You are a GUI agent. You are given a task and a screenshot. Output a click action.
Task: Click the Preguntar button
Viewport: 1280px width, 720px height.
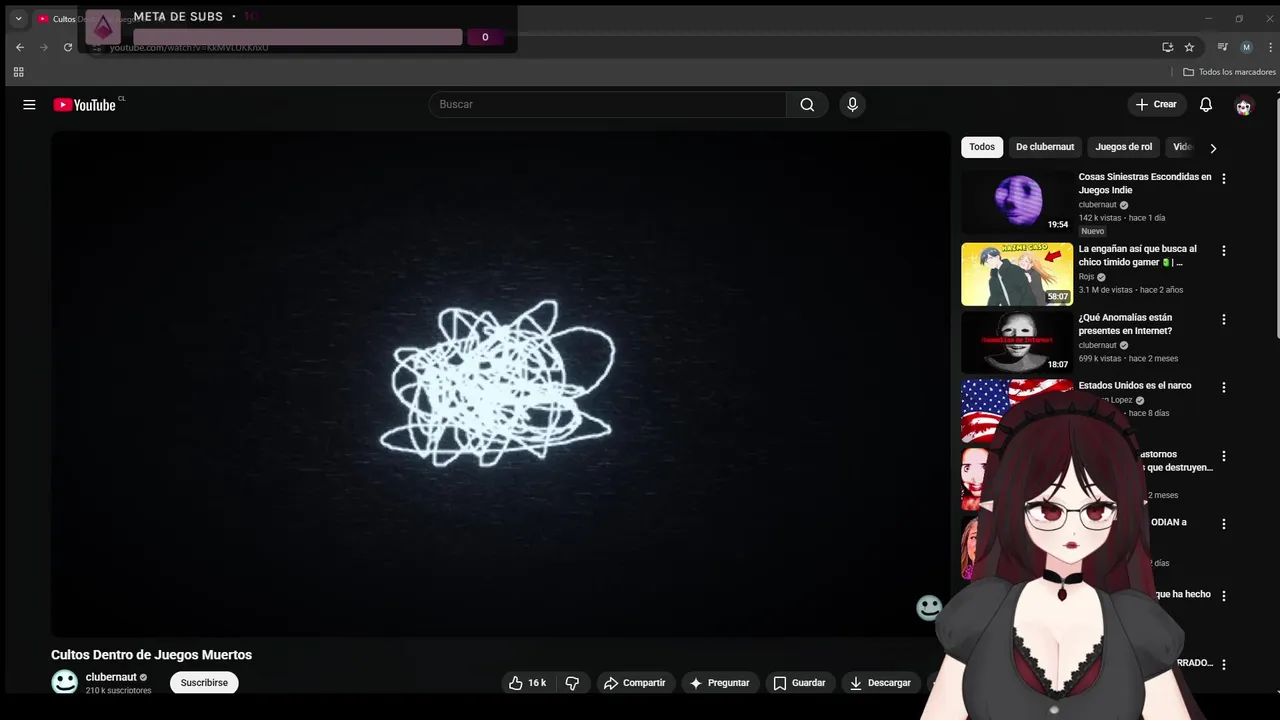pos(720,683)
